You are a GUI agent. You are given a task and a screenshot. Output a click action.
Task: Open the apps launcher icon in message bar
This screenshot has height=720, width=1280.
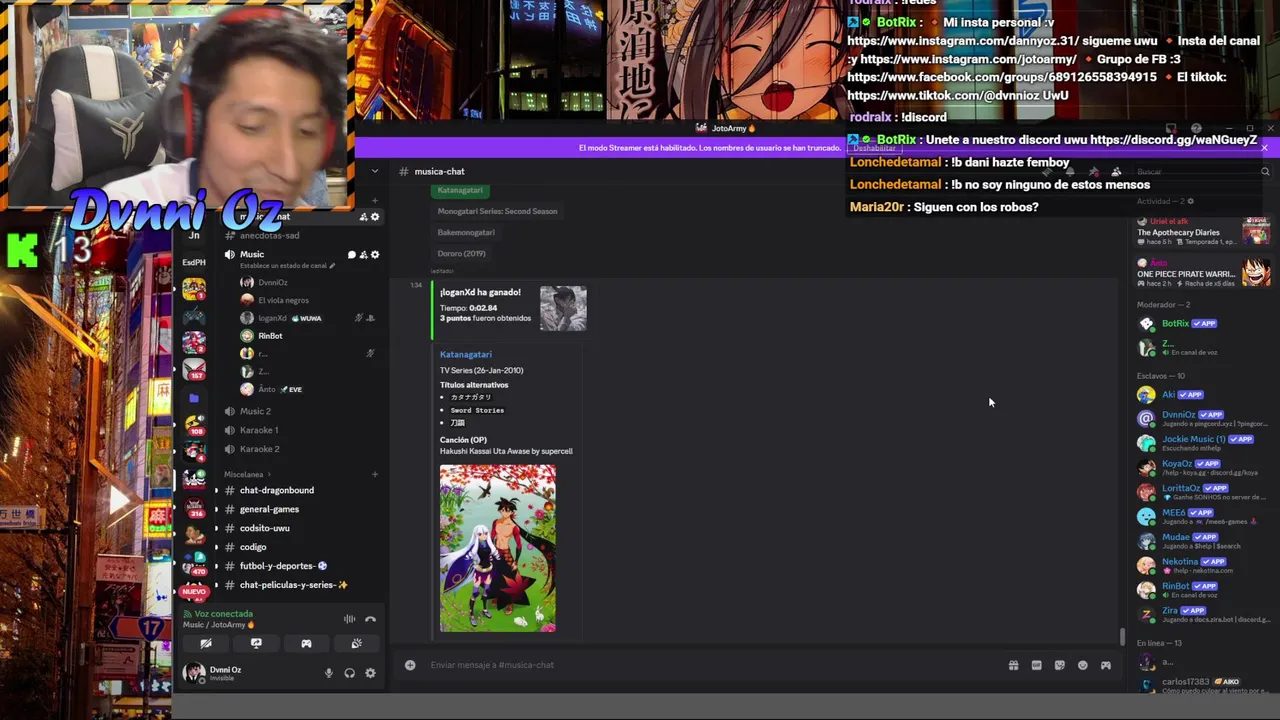coord(1105,665)
